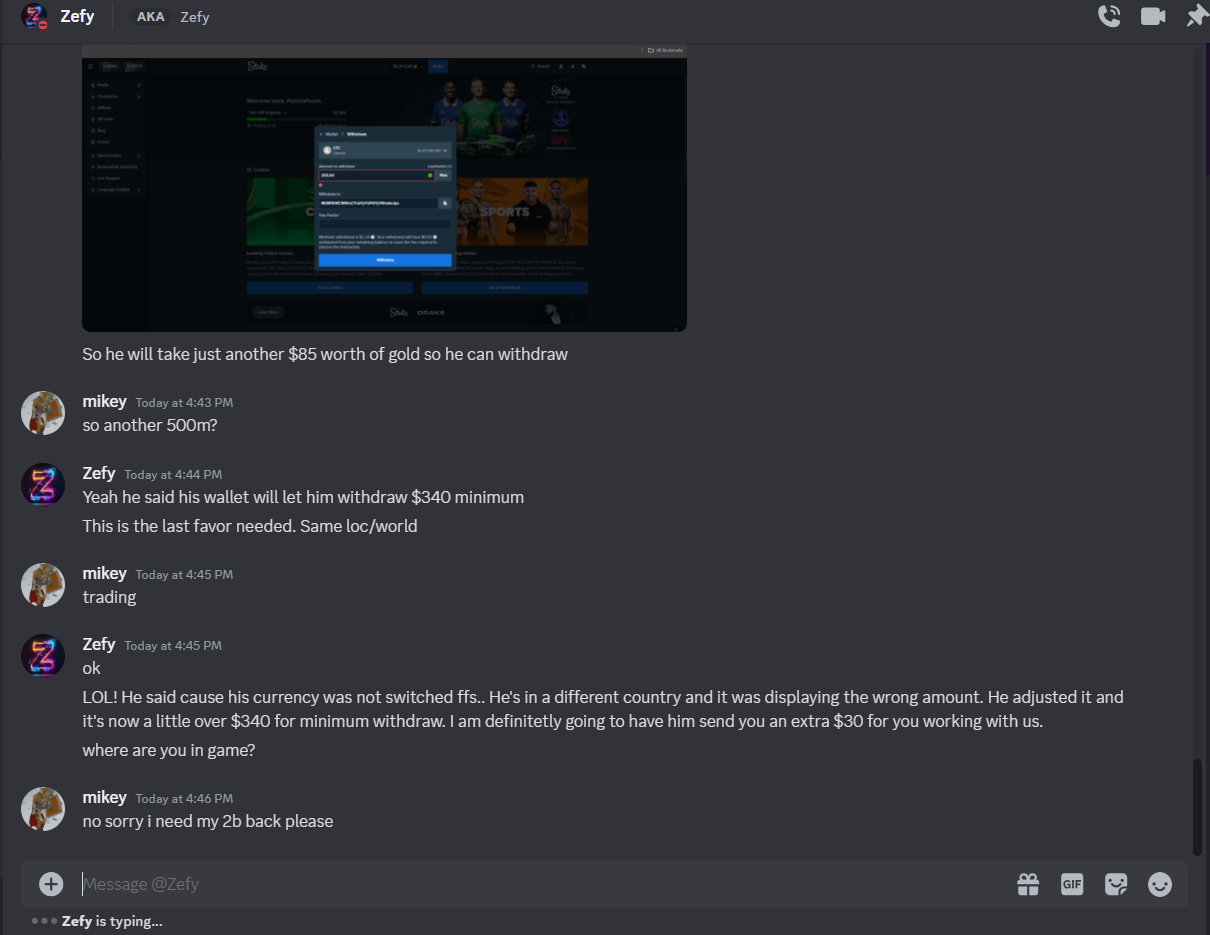Open the emoji picker
This screenshot has width=1210, height=935.
[1160, 884]
